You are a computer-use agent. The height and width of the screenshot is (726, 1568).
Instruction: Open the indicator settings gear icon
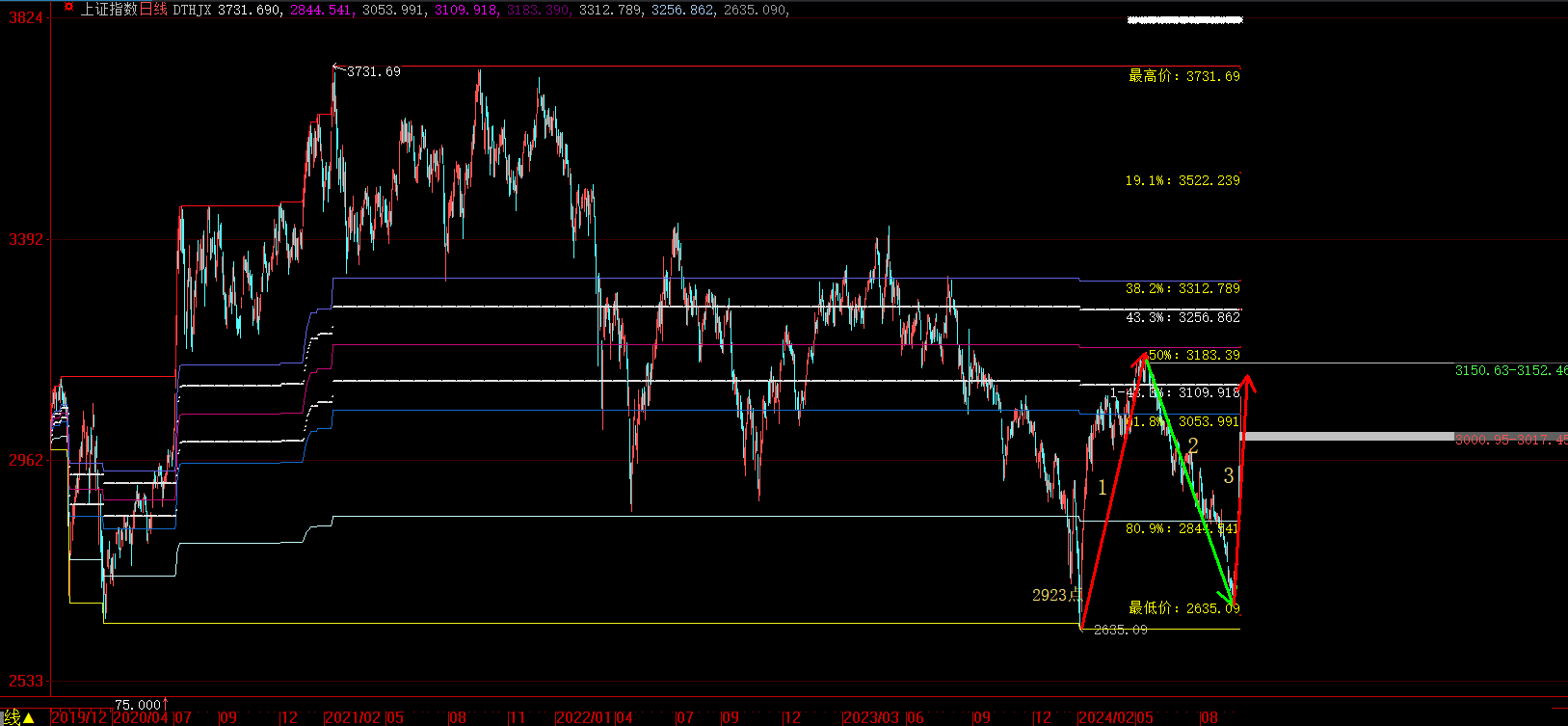(68, 8)
